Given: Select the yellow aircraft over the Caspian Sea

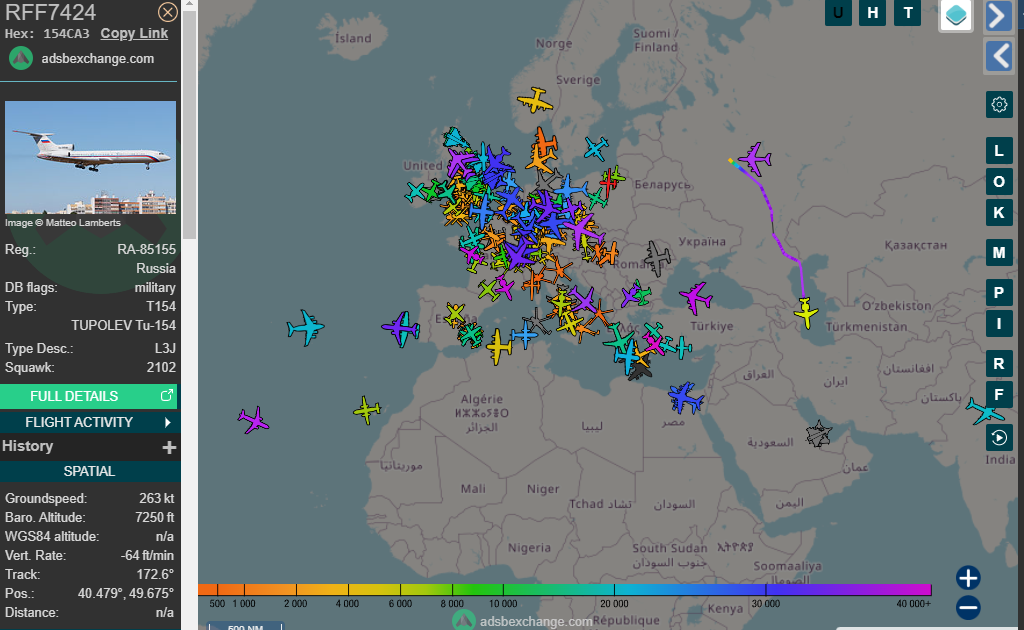Looking at the screenshot, I should pyautogui.click(x=807, y=312).
